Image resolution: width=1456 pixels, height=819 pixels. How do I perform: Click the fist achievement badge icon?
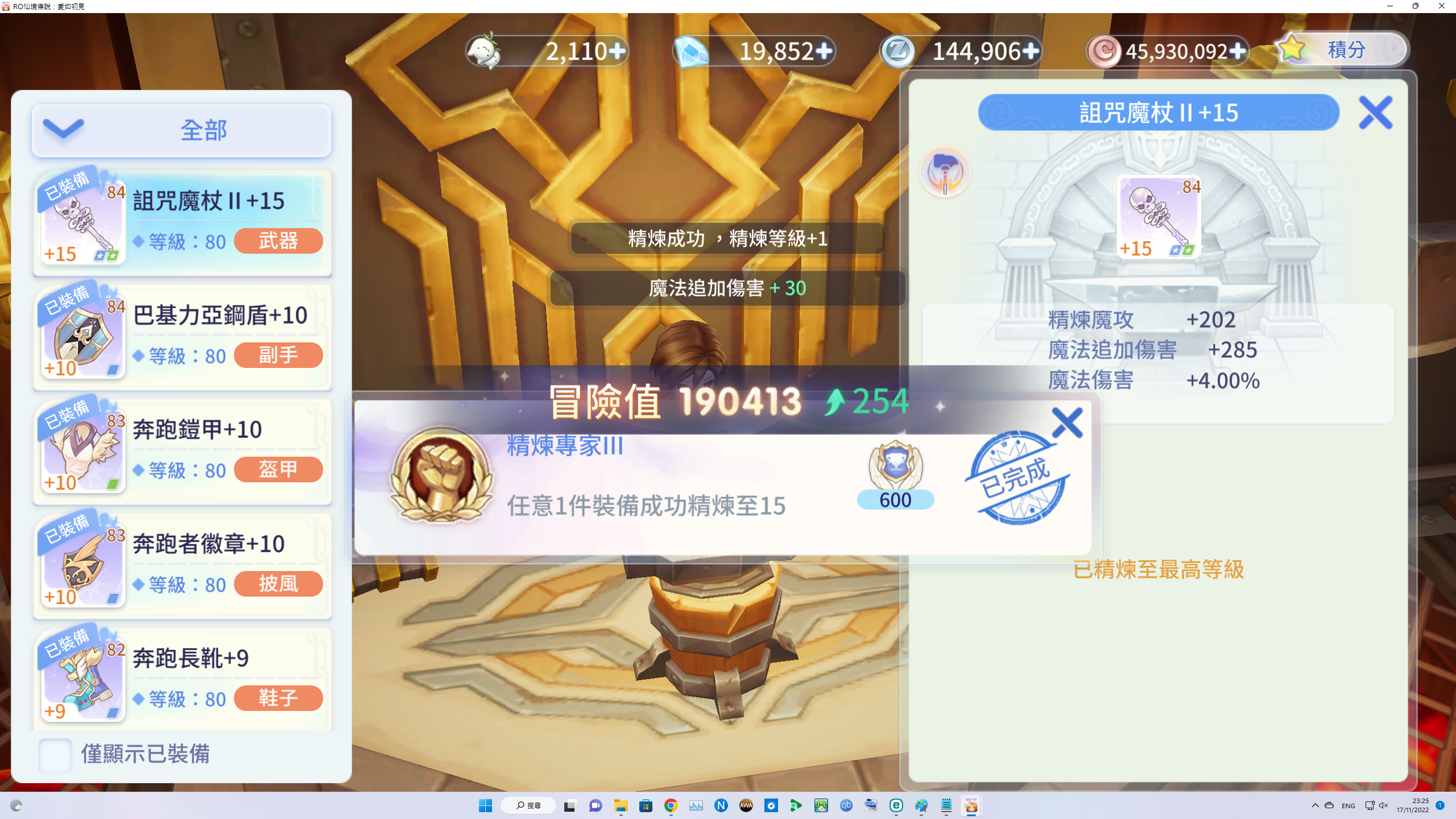tap(441, 475)
